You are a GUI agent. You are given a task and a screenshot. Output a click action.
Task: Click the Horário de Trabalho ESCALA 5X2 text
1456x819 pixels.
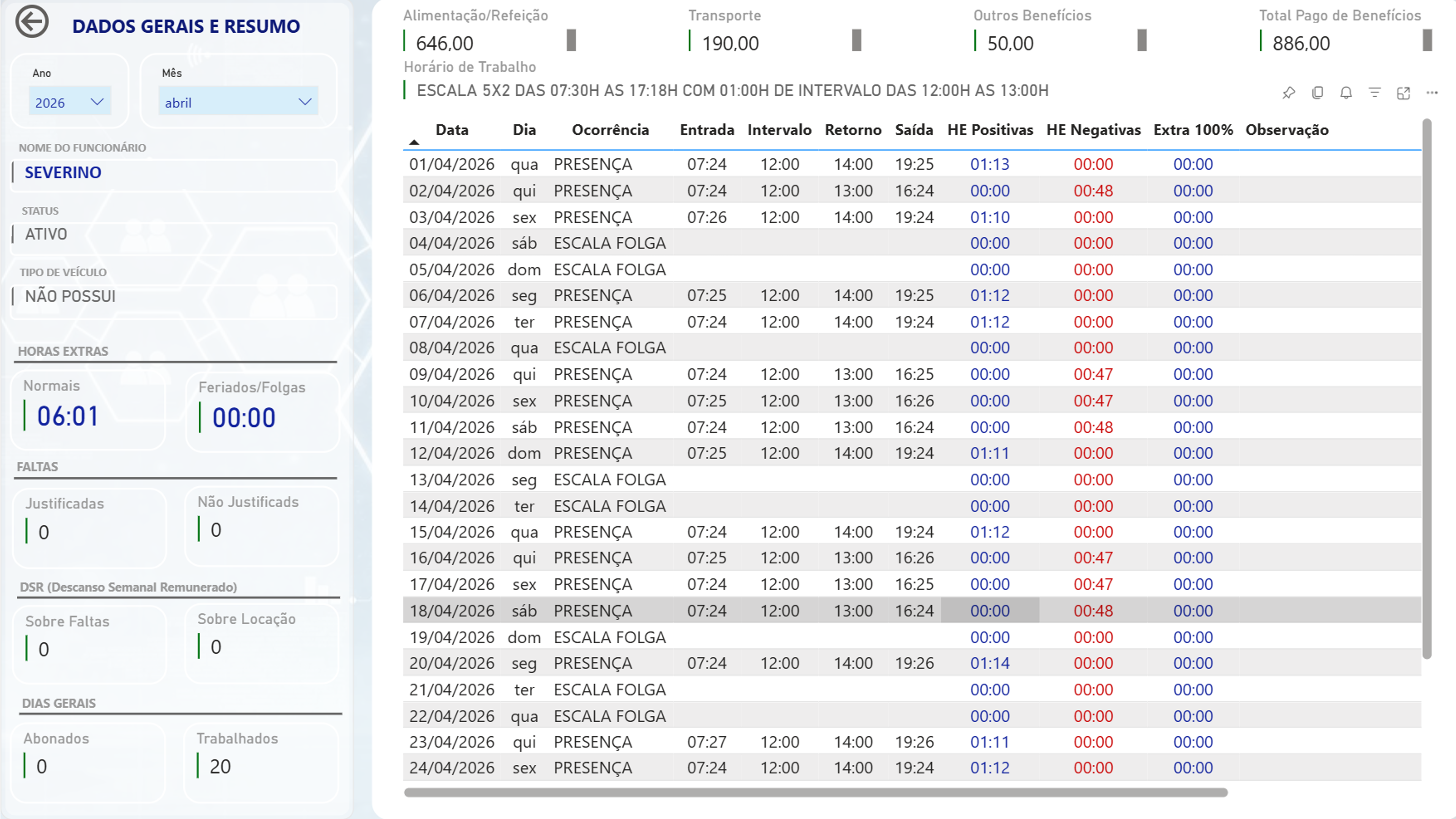pyautogui.click(x=733, y=90)
